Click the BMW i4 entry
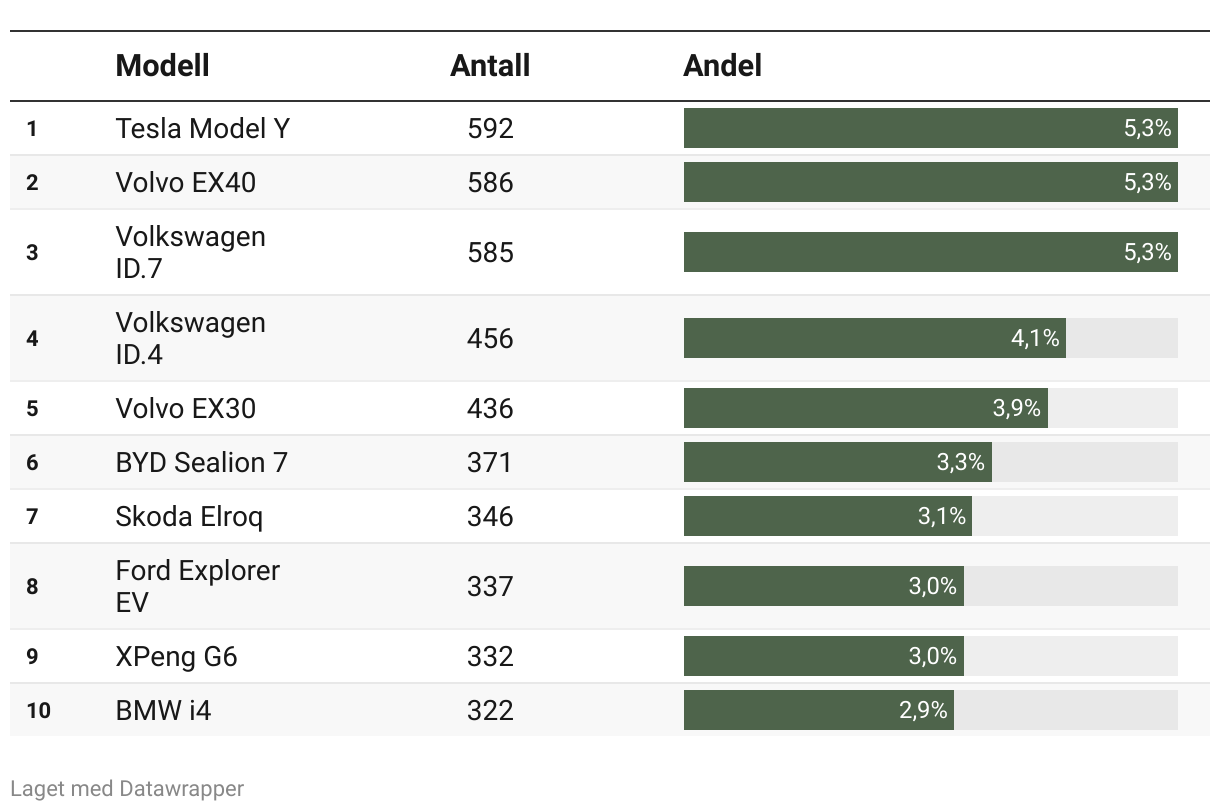The width and height of the screenshot is (1220, 812). coord(163,710)
